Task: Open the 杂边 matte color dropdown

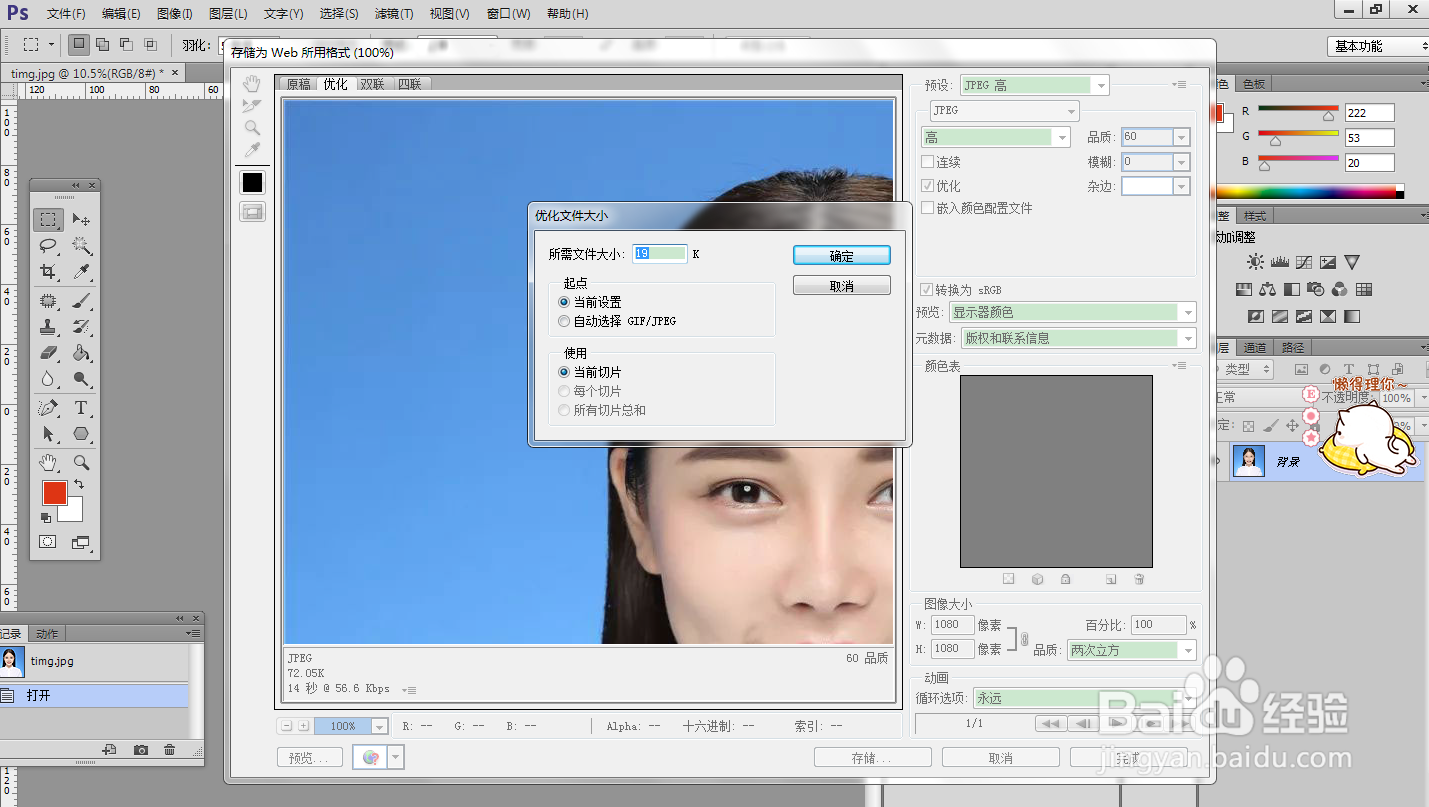Action: tap(1156, 186)
